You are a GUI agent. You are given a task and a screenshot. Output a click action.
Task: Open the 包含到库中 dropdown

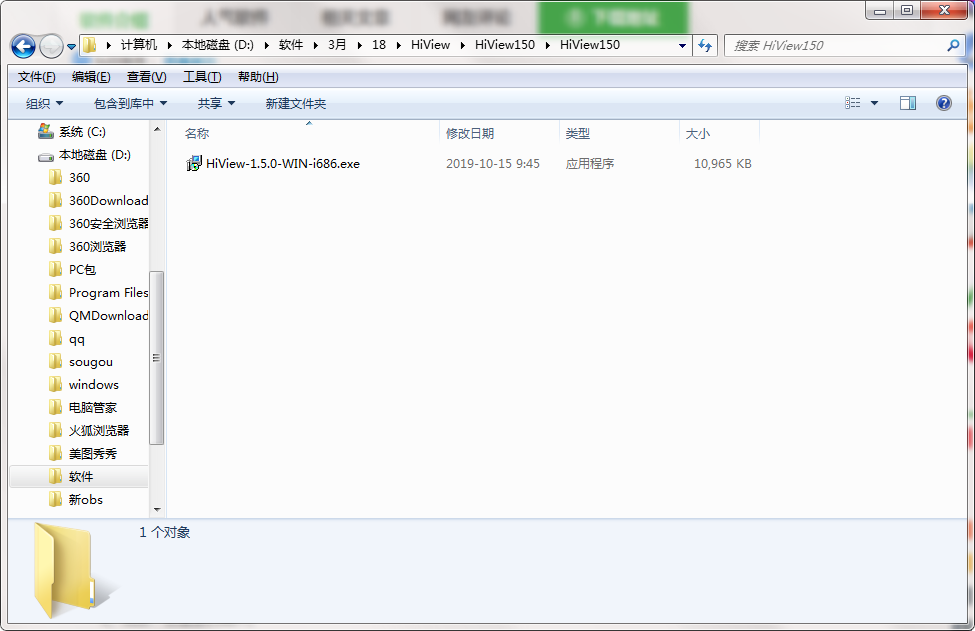click(x=131, y=103)
